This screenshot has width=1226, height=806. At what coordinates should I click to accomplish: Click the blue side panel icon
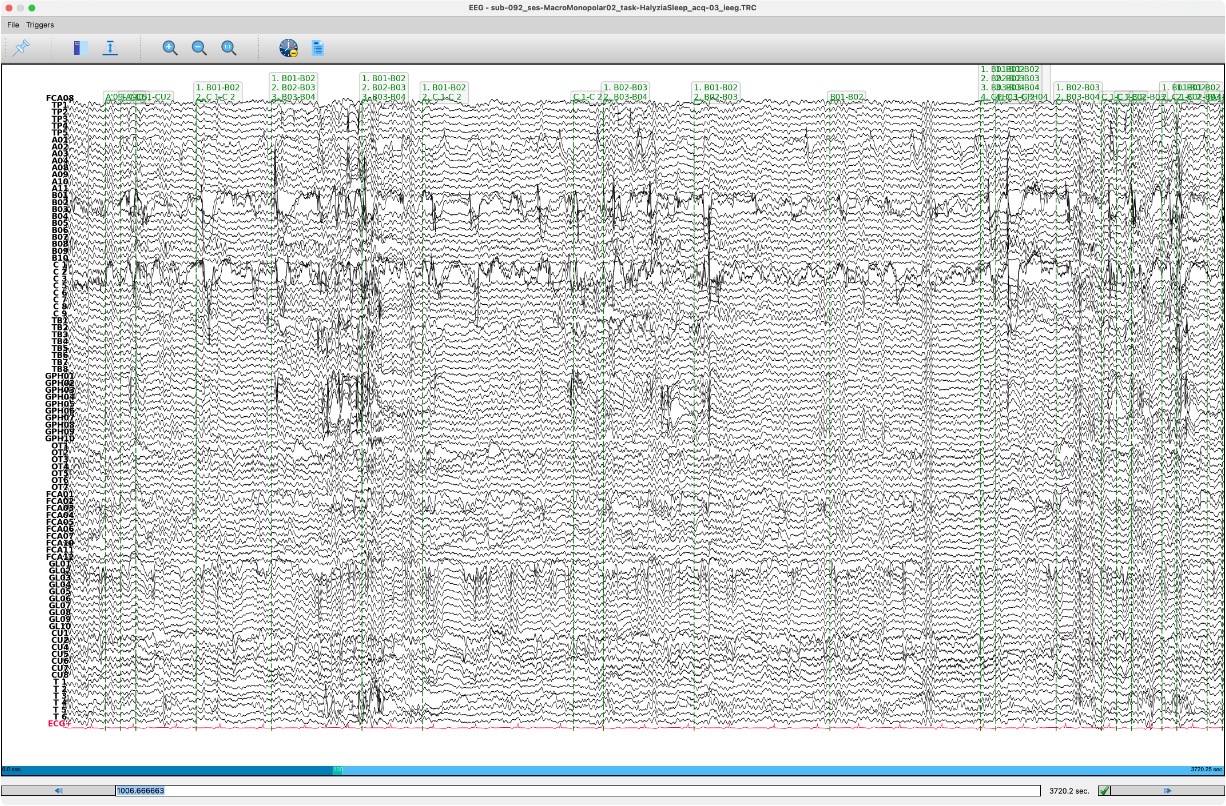[80, 47]
